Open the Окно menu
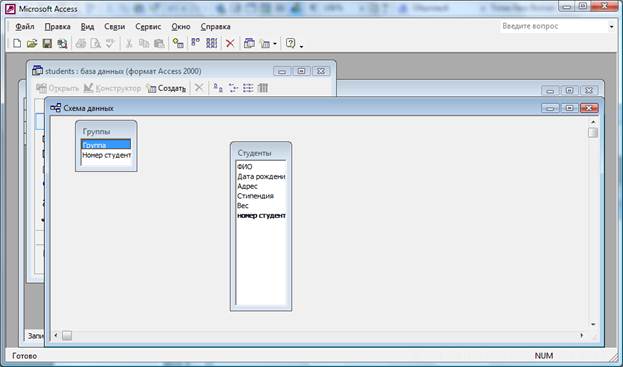The height and width of the screenshot is (367, 623). (181, 27)
